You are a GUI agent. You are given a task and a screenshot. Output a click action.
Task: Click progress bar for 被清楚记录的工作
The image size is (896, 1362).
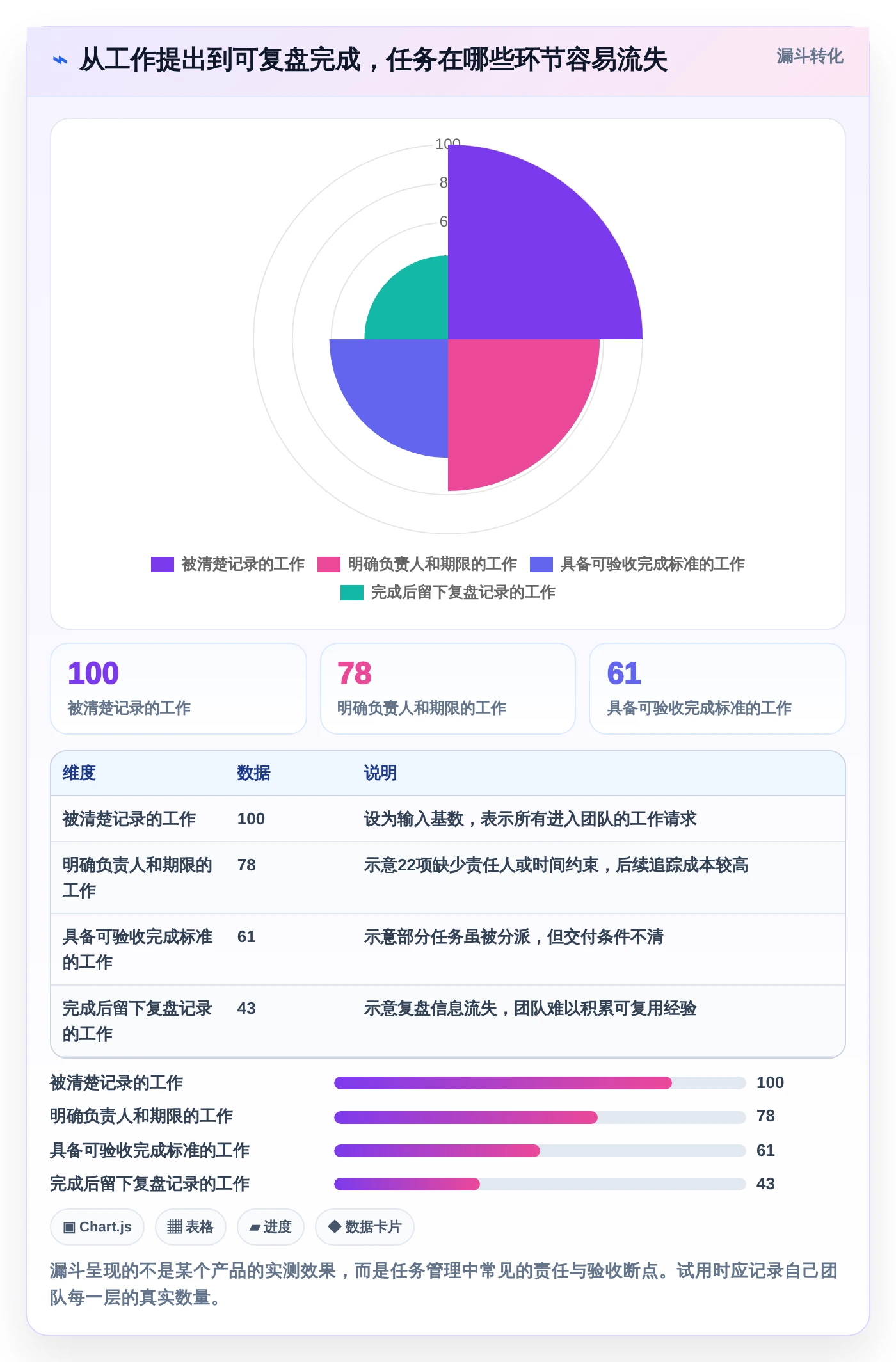pos(540,1083)
